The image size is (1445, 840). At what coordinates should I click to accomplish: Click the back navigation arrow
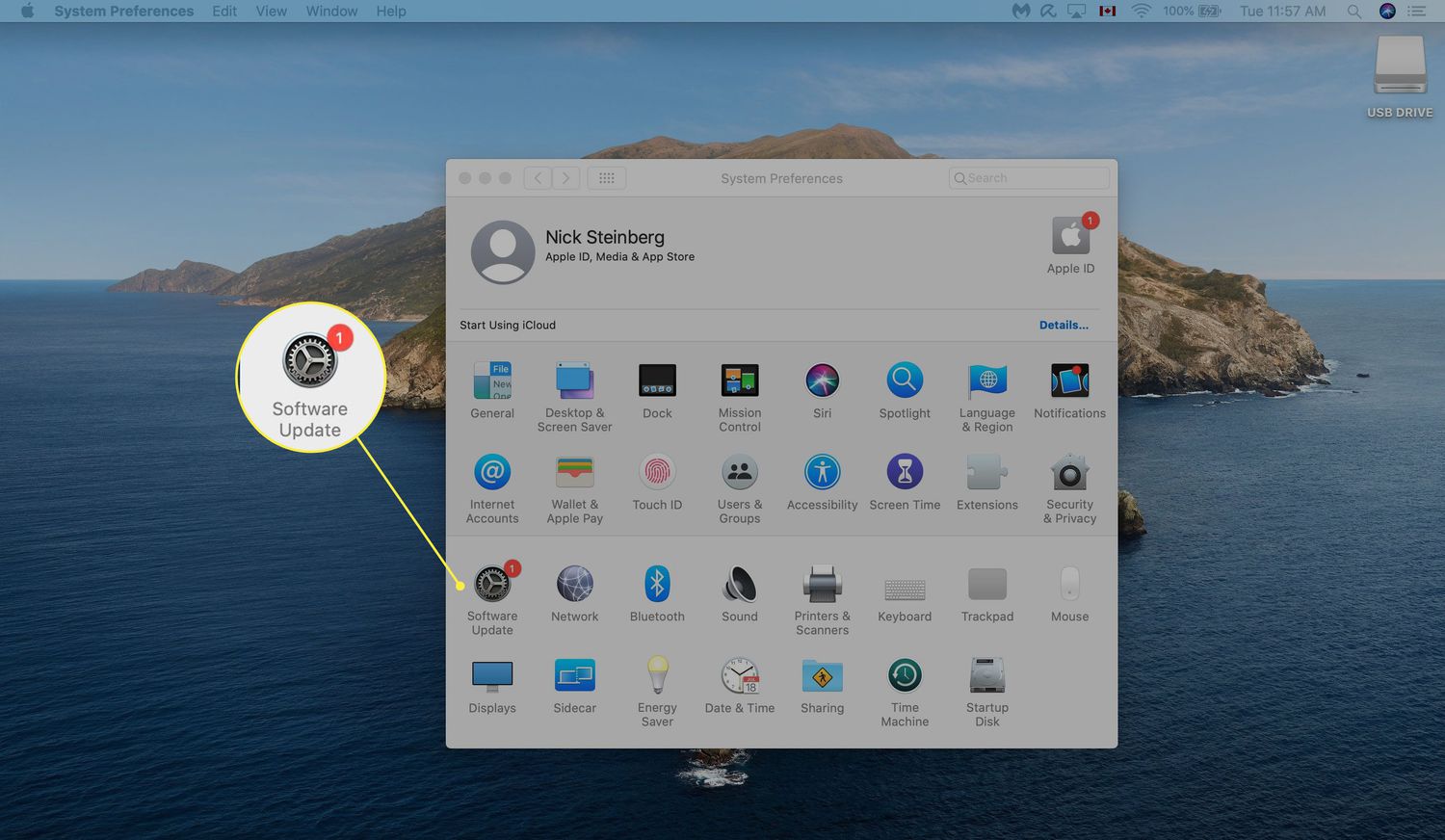tap(539, 178)
